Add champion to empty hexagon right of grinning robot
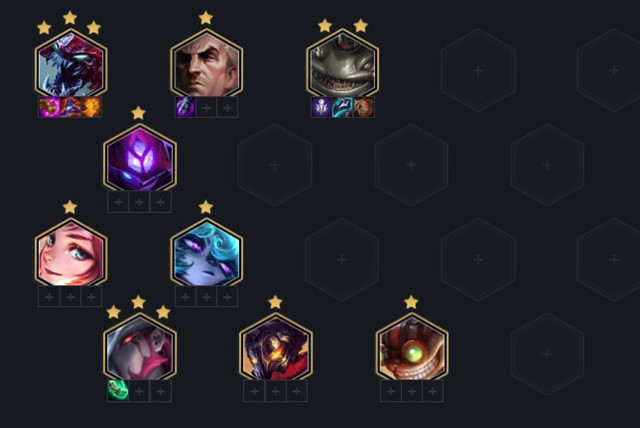This screenshot has width=640, height=428. click(547, 354)
